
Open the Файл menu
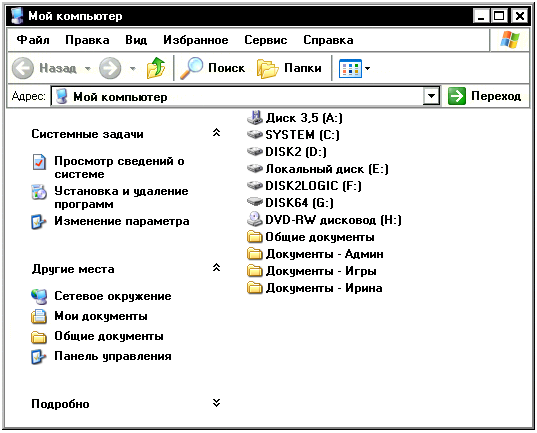pyautogui.click(x=33, y=40)
